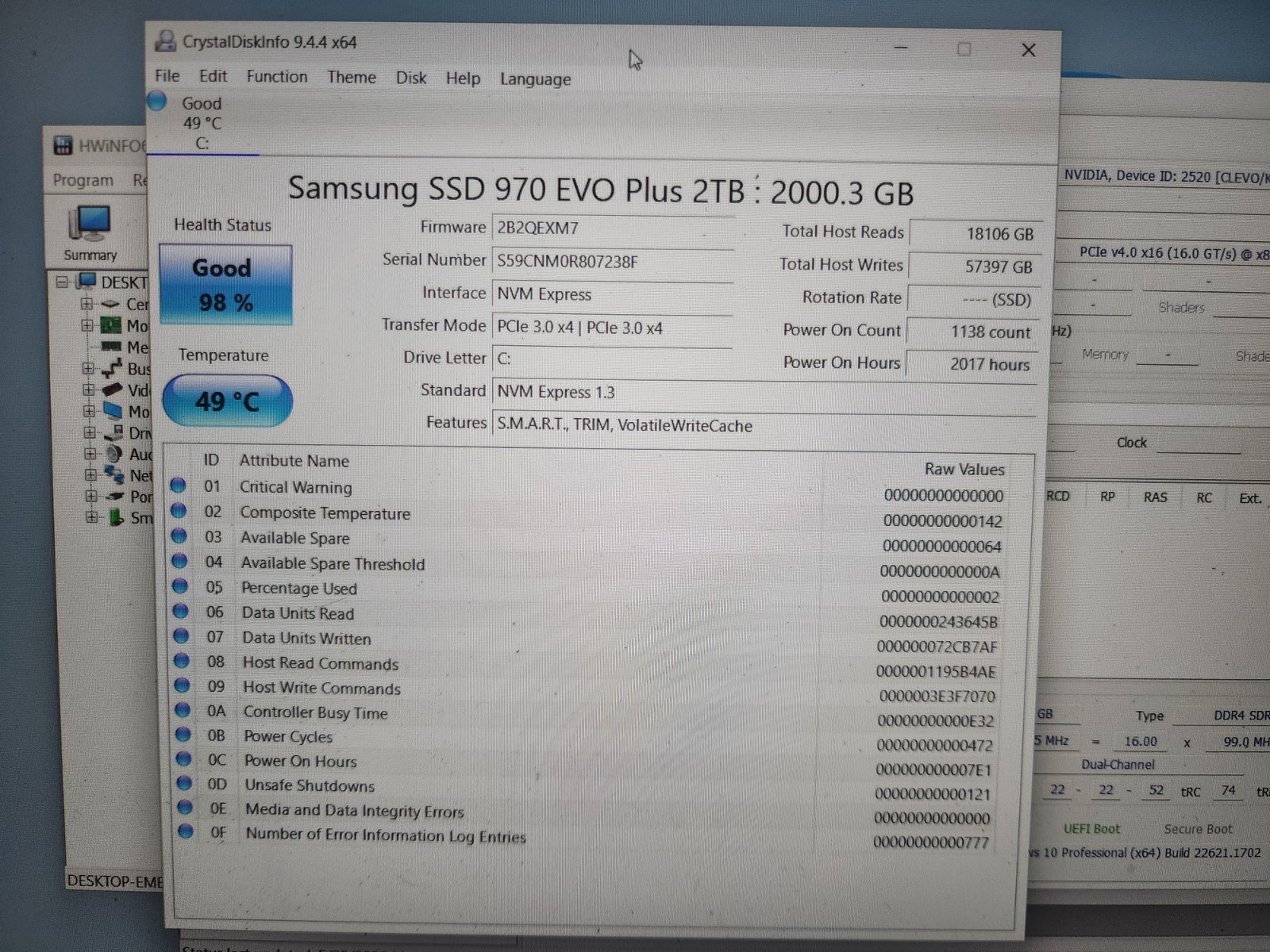Click the CrystalDiskInfo title bar app icon

pyautogui.click(x=165, y=41)
